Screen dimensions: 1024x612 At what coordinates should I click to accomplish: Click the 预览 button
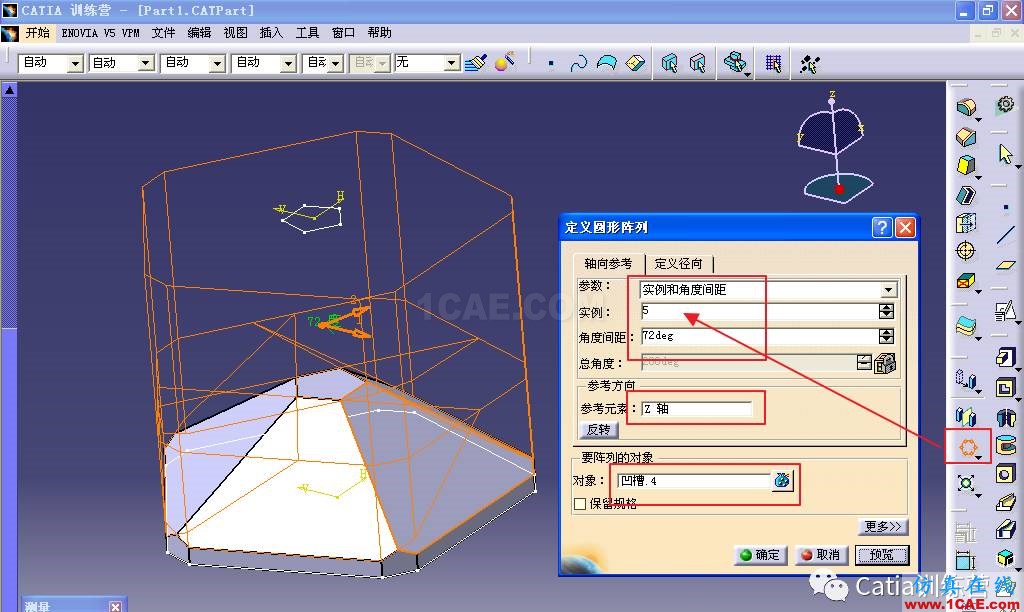coord(882,555)
